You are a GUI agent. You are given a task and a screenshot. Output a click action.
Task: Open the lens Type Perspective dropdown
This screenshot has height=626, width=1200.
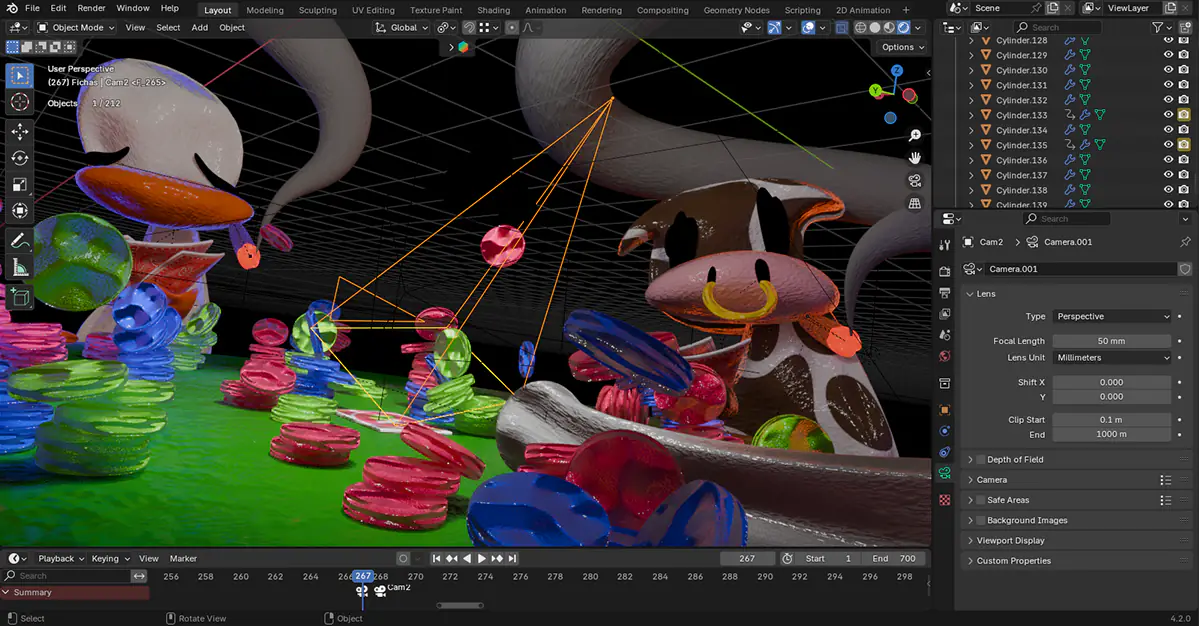(x=1112, y=316)
